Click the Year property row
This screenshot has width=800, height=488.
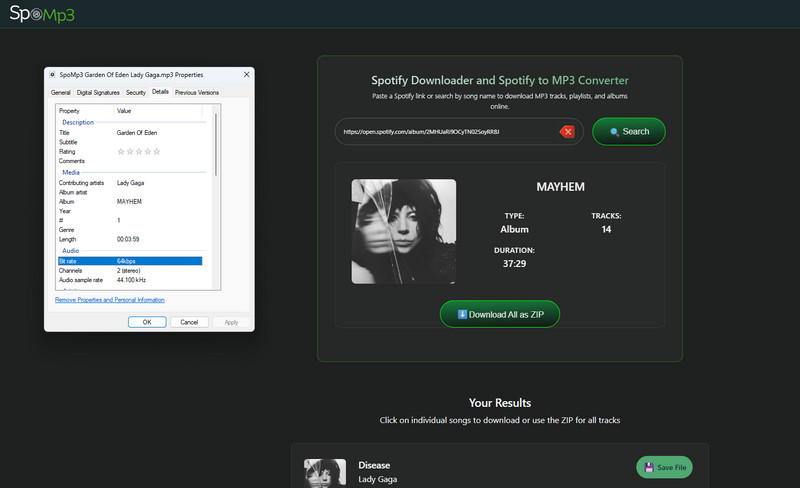(130, 211)
